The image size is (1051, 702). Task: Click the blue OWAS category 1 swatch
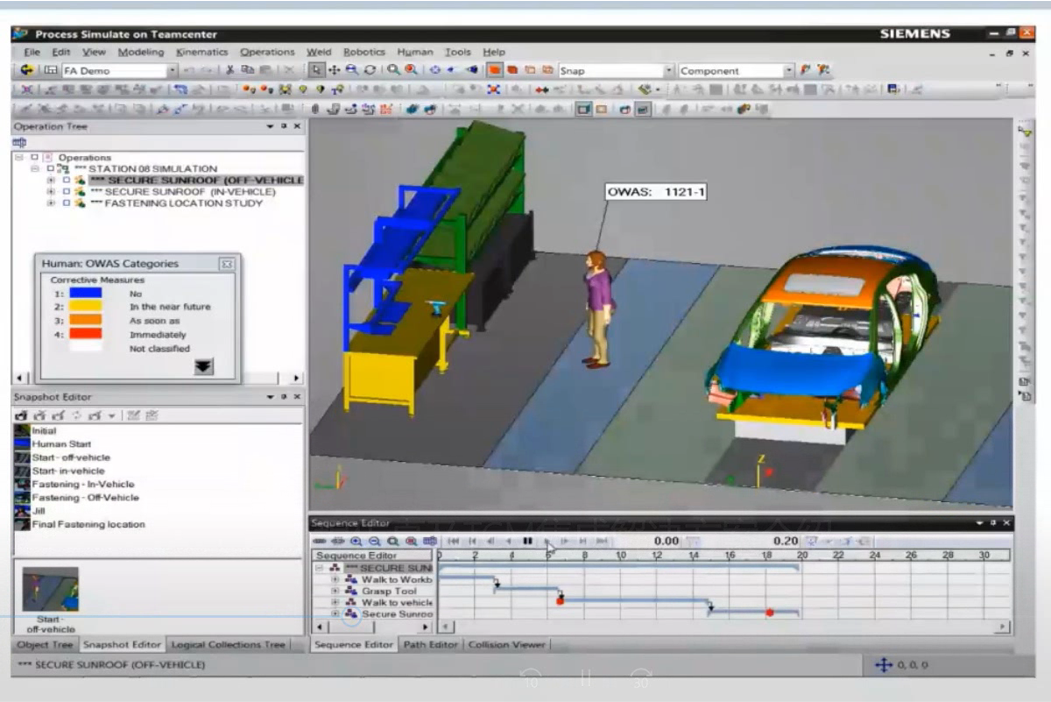coord(86,293)
